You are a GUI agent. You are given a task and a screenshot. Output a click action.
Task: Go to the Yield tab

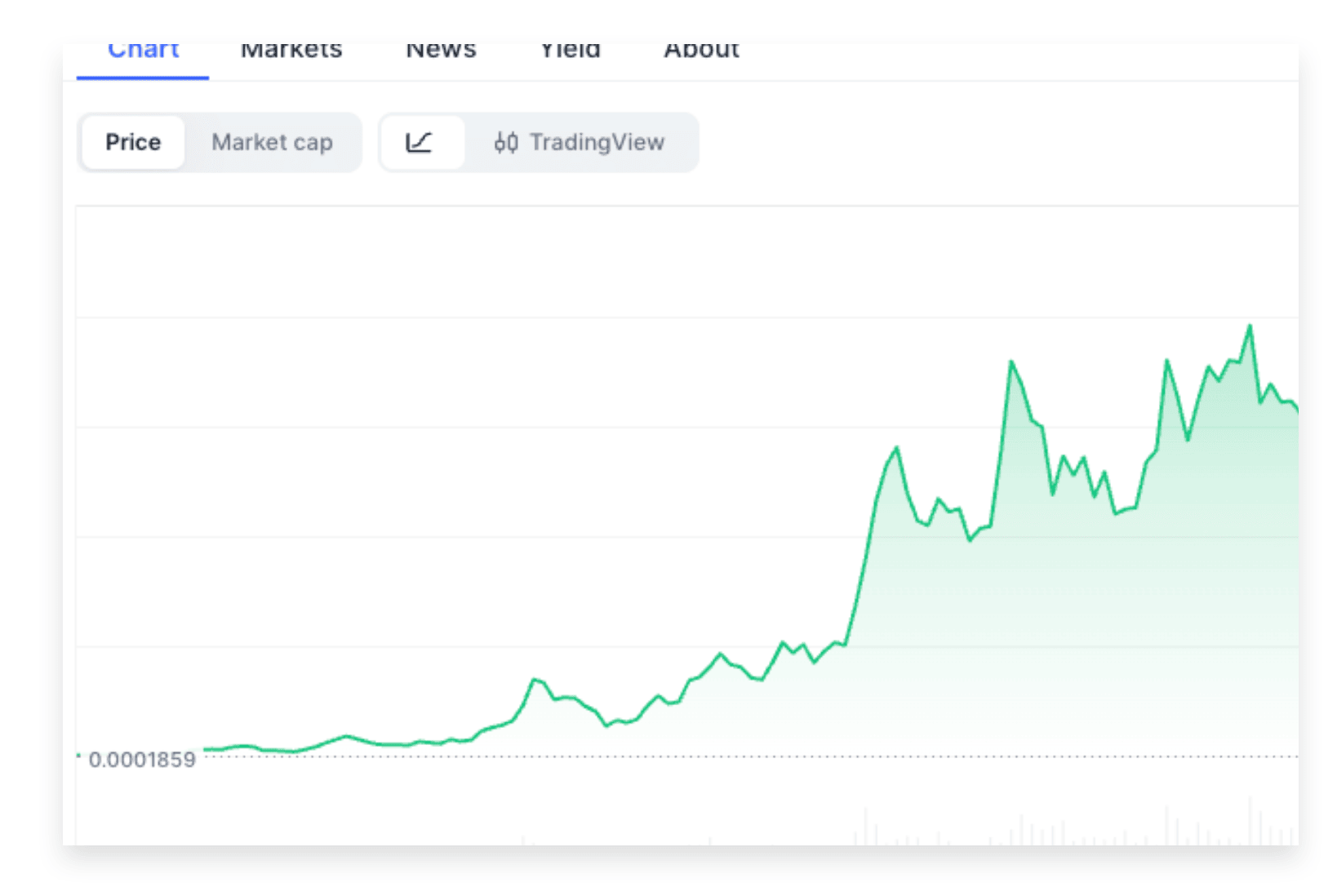(570, 51)
